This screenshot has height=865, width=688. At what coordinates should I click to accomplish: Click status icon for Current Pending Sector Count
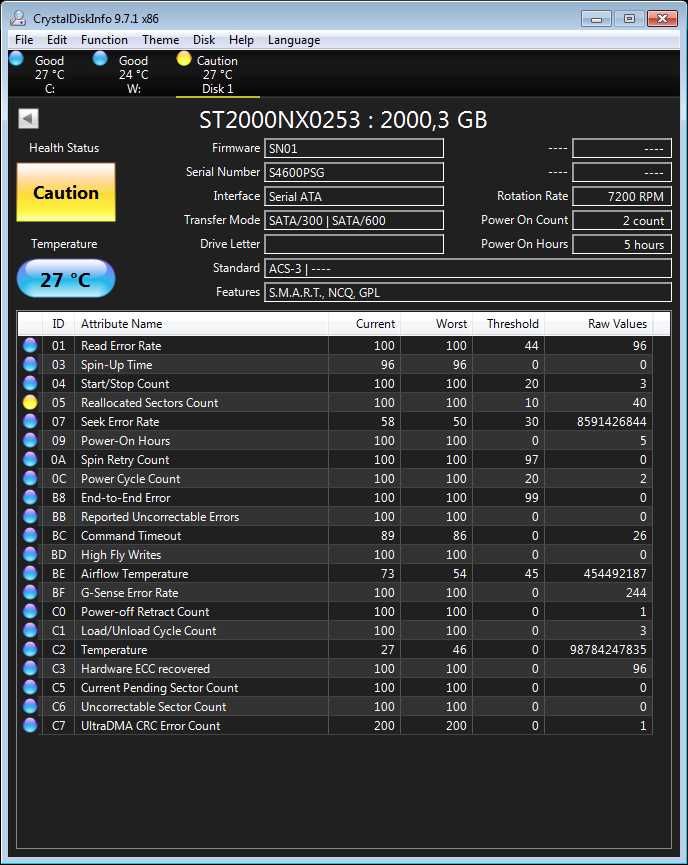(30, 688)
